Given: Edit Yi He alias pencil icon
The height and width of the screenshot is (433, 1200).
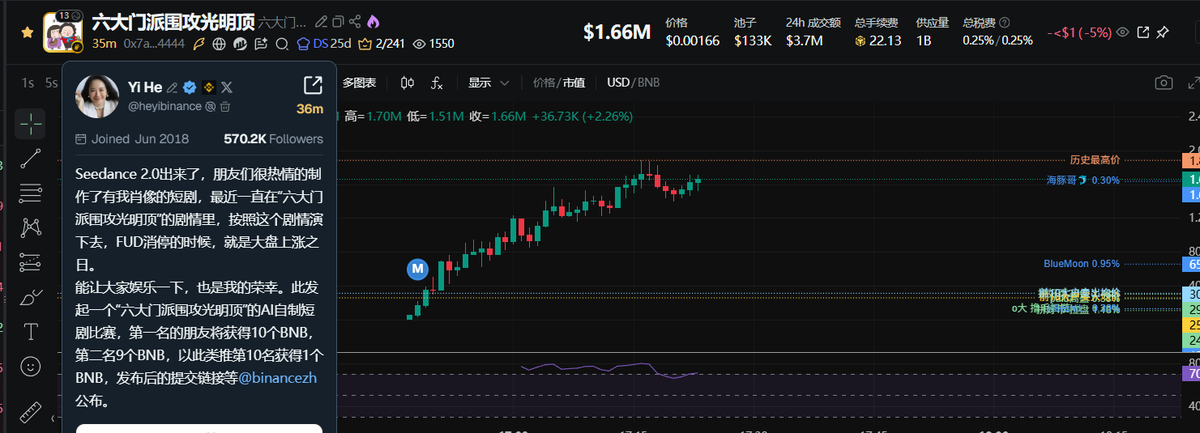Looking at the screenshot, I should pyautogui.click(x=173, y=87).
